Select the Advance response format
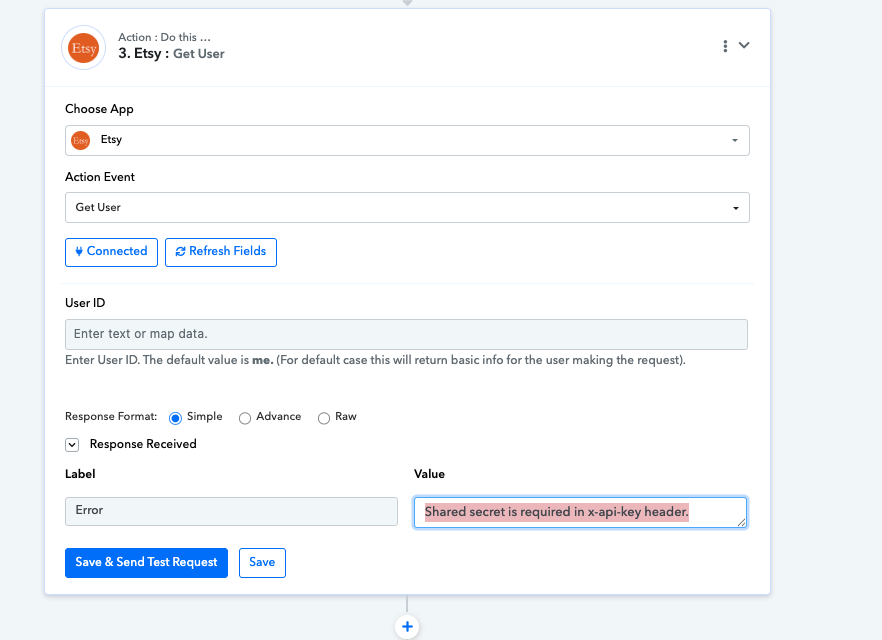 pos(245,418)
